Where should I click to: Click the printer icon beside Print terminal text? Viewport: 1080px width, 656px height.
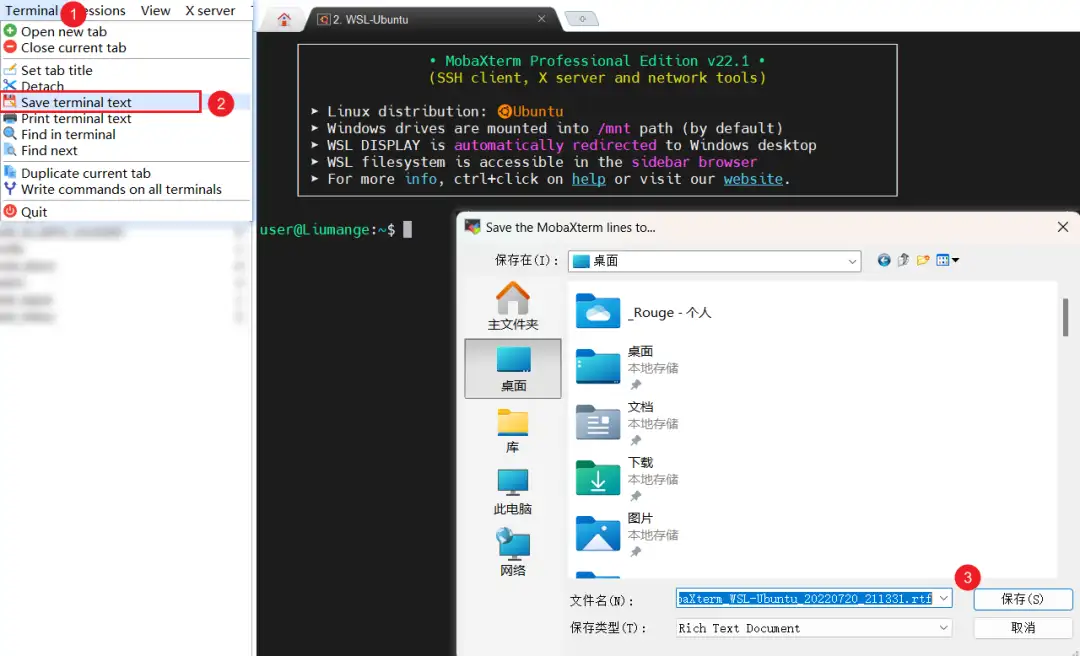(10, 118)
